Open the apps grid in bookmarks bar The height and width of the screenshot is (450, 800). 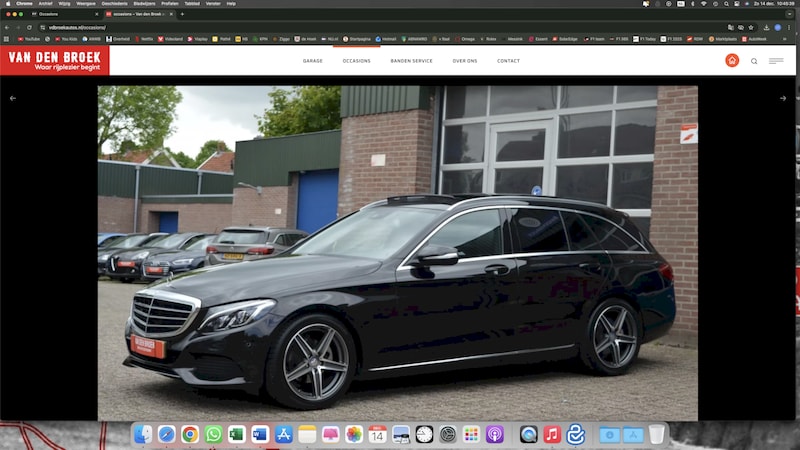coord(6,39)
